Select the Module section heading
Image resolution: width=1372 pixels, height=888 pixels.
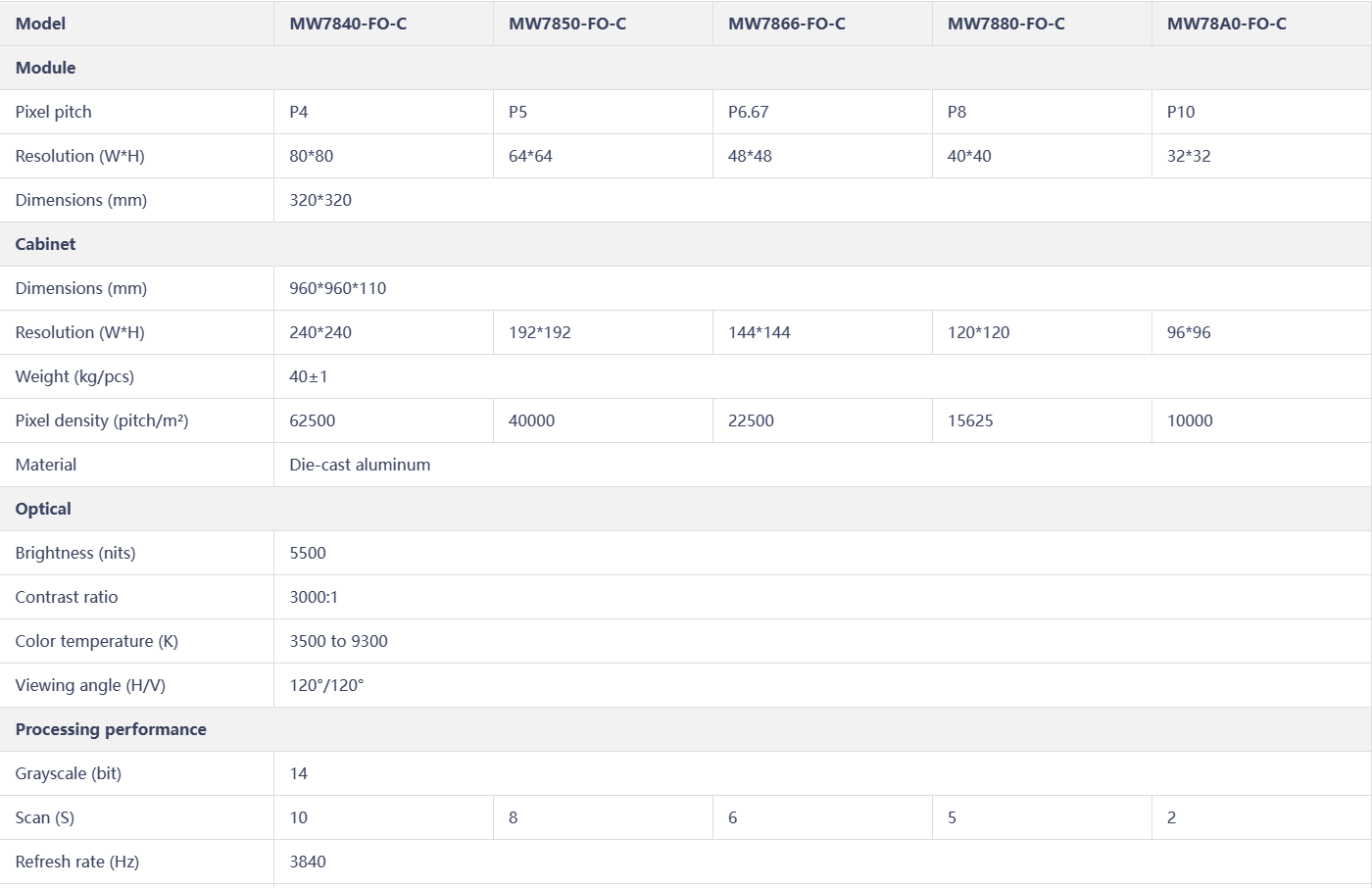point(45,68)
